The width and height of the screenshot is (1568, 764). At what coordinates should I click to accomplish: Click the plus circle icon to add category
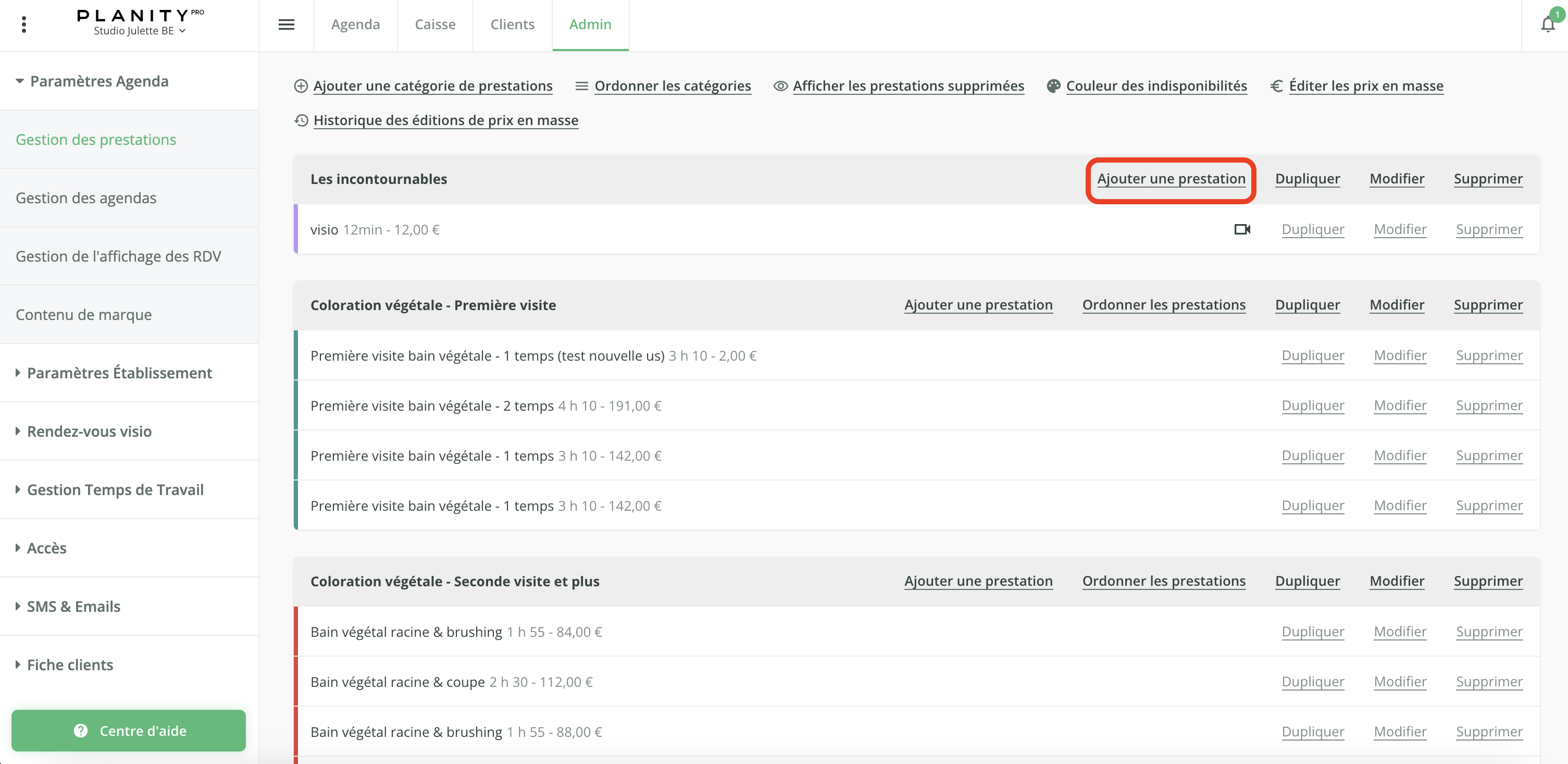(301, 86)
